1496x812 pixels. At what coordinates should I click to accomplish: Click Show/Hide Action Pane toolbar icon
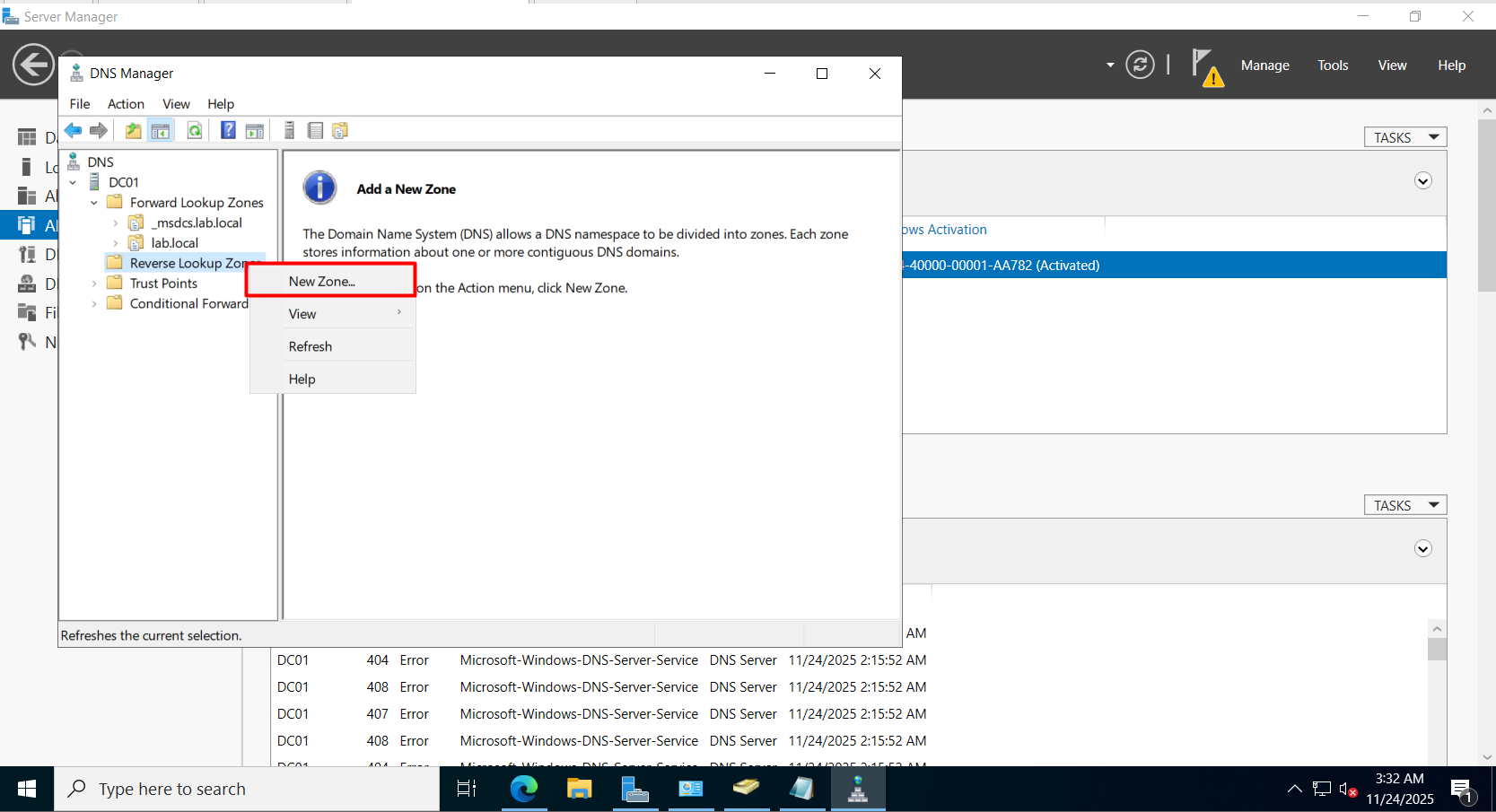(x=255, y=131)
